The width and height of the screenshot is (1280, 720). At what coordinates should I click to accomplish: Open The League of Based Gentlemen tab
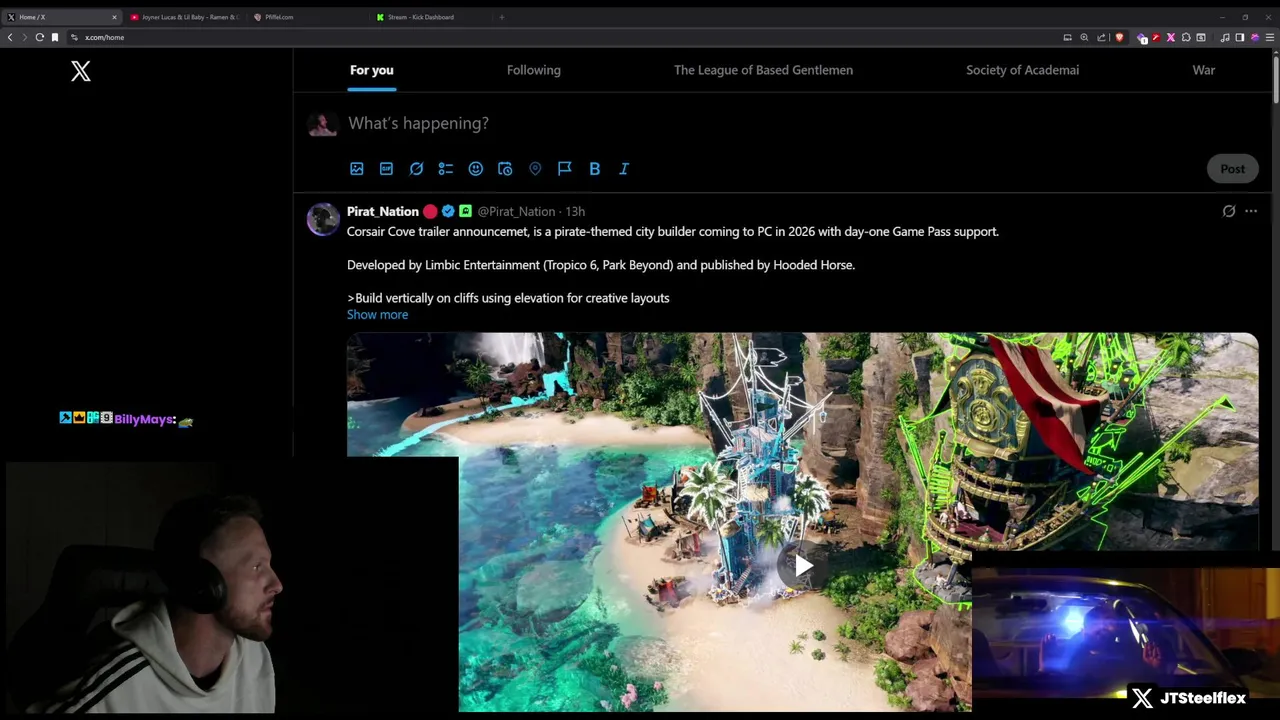[x=763, y=70]
